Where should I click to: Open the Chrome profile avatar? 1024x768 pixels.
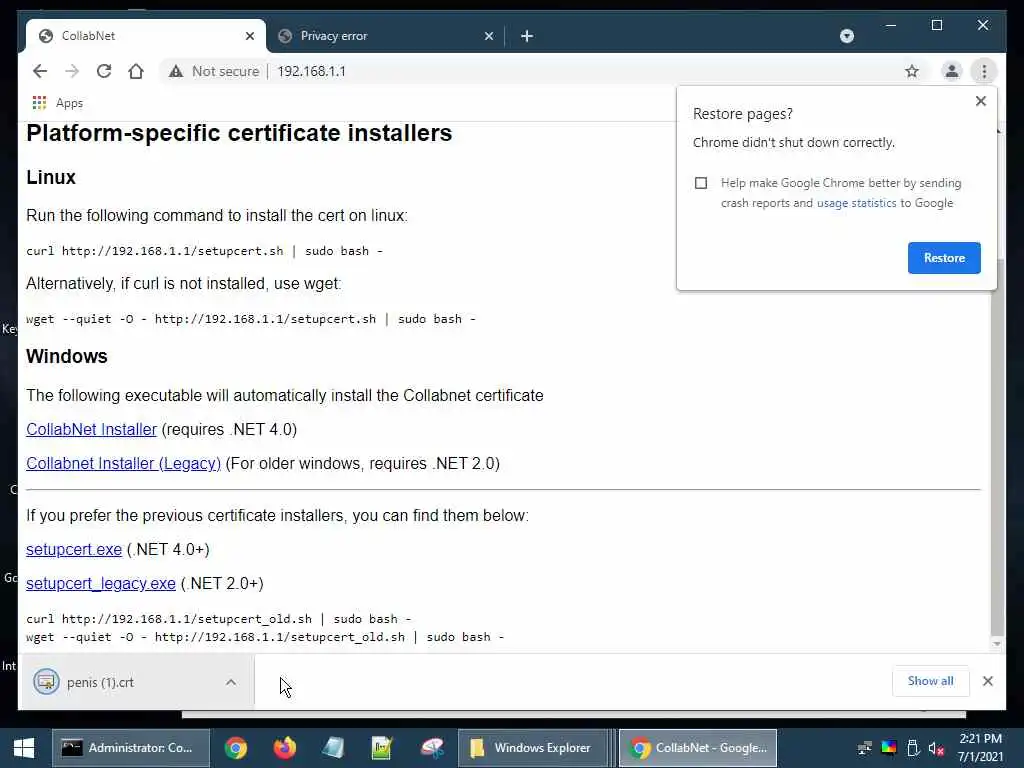pos(952,71)
